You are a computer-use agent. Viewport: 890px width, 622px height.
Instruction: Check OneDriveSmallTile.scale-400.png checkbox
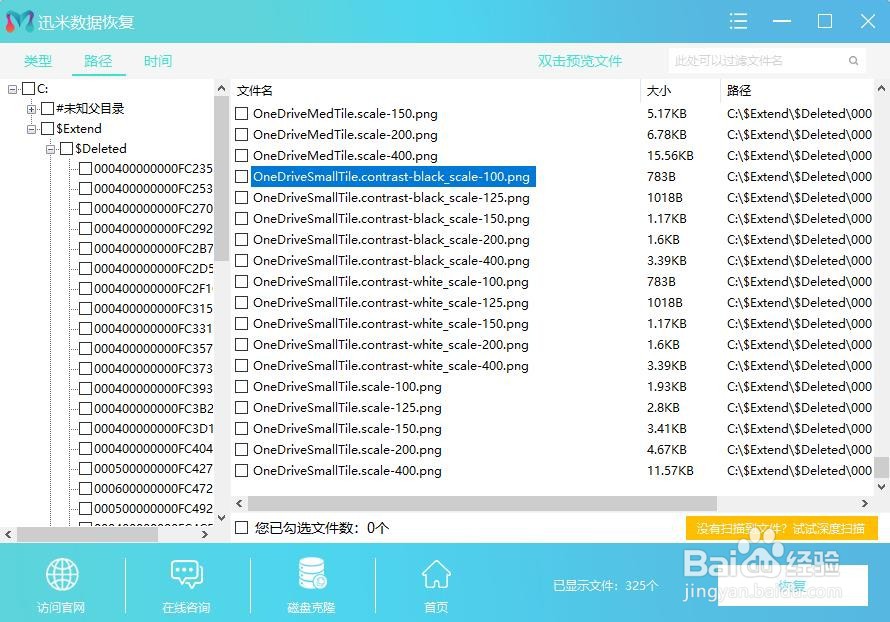pos(242,470)
